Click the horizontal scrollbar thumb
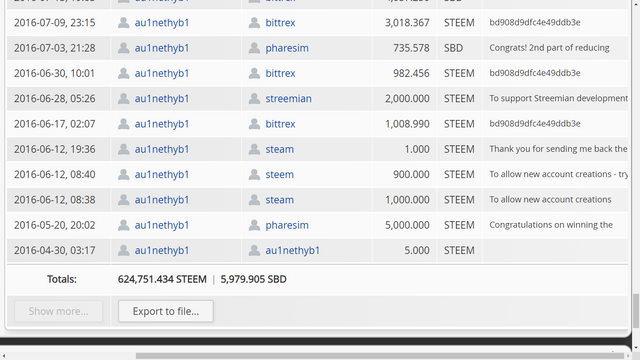Image resolution: width=640 pixels, height=360 pixels. point(380,356)
